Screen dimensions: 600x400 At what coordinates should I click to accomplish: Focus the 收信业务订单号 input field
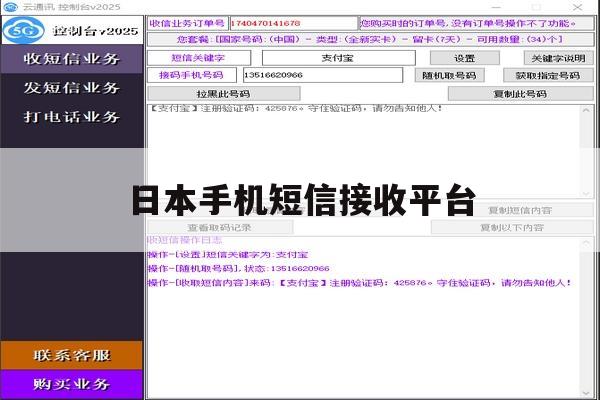click(x=293, y=23)
